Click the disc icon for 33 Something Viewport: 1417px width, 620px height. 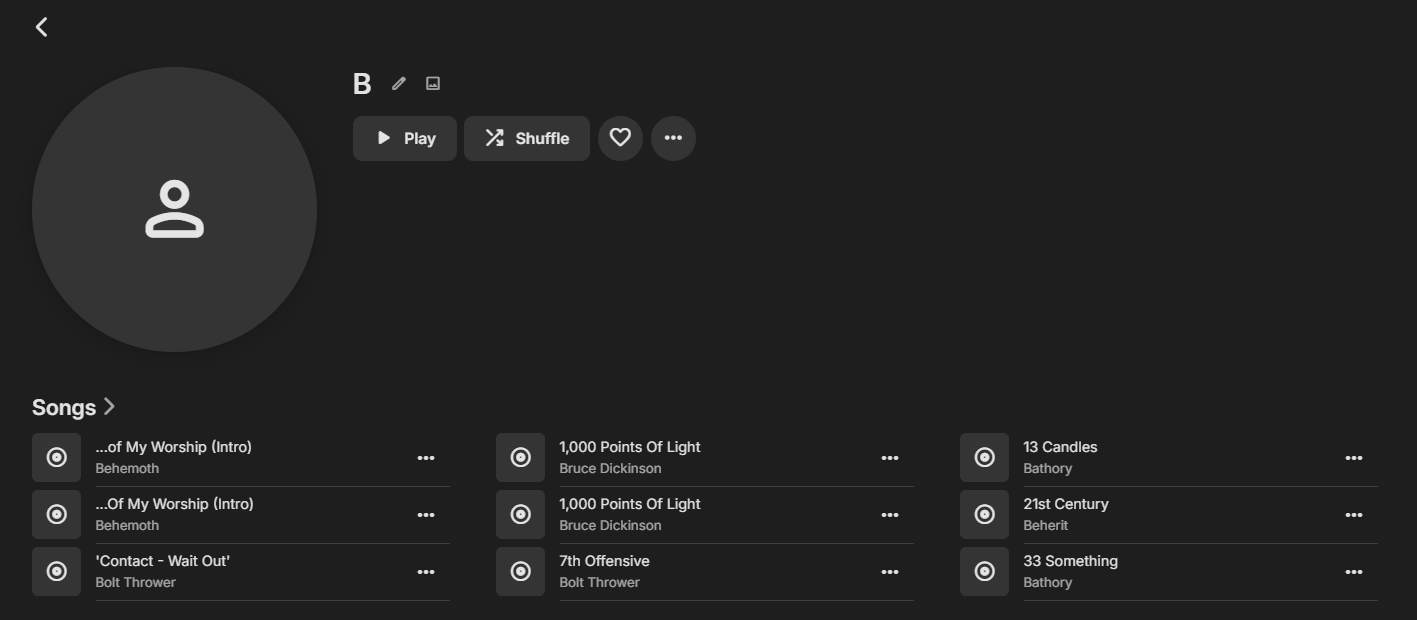[985, 571]
